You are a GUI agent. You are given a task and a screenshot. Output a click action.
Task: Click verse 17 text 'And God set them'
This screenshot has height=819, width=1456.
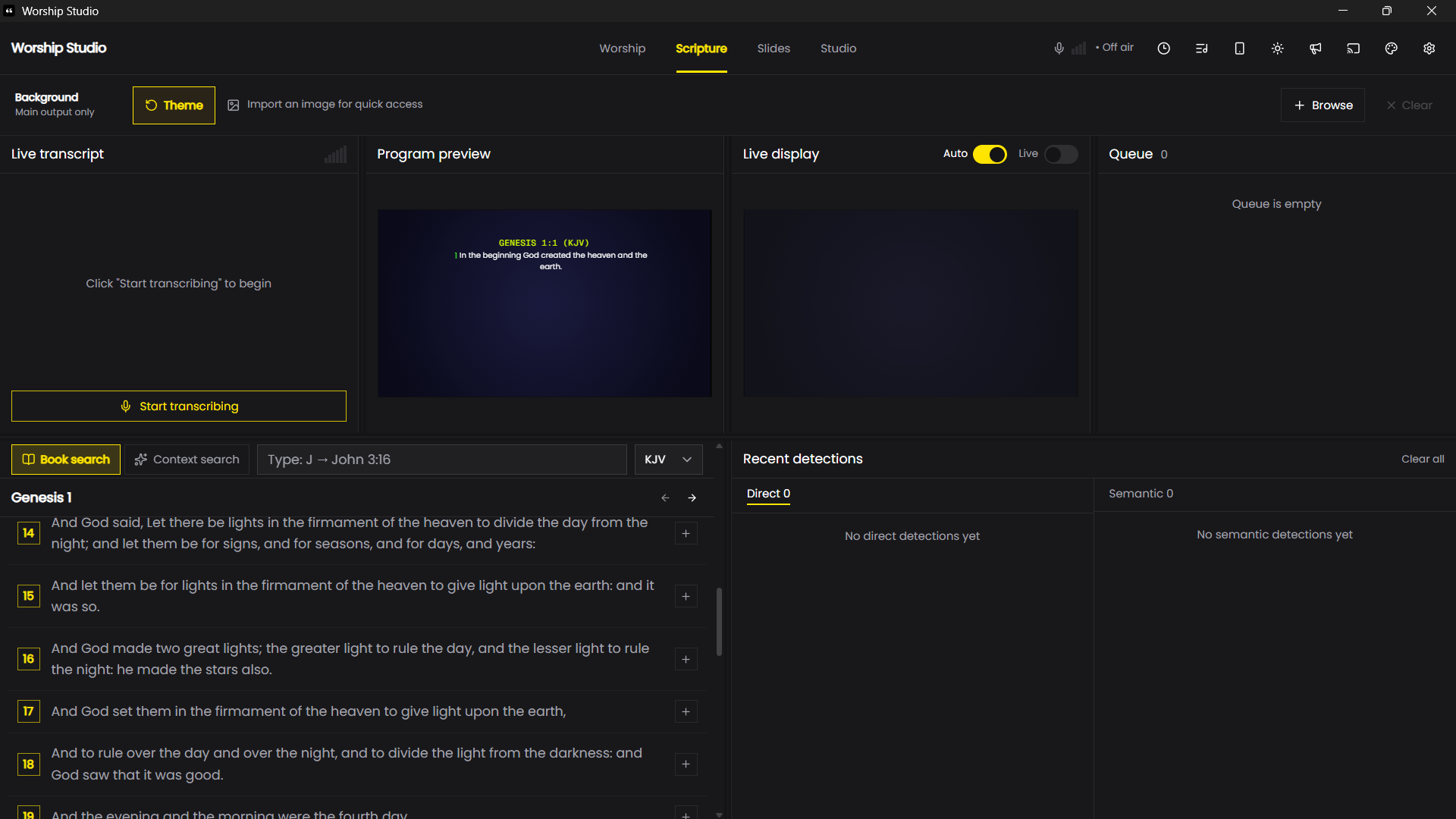pyautogui.click(x=309, y=711)
